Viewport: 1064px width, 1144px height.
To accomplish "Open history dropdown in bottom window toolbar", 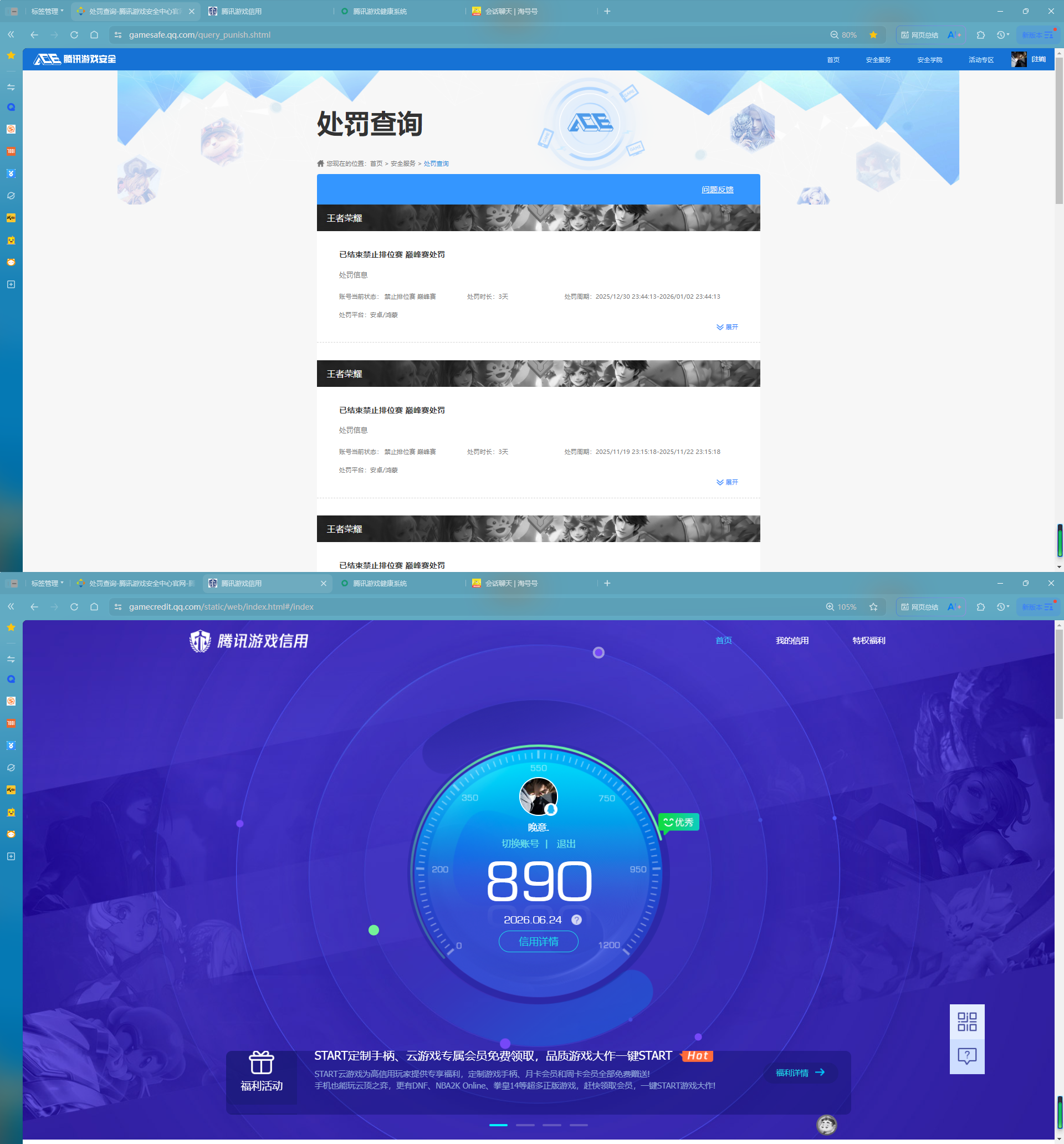I will click(x=1003, y=606).
